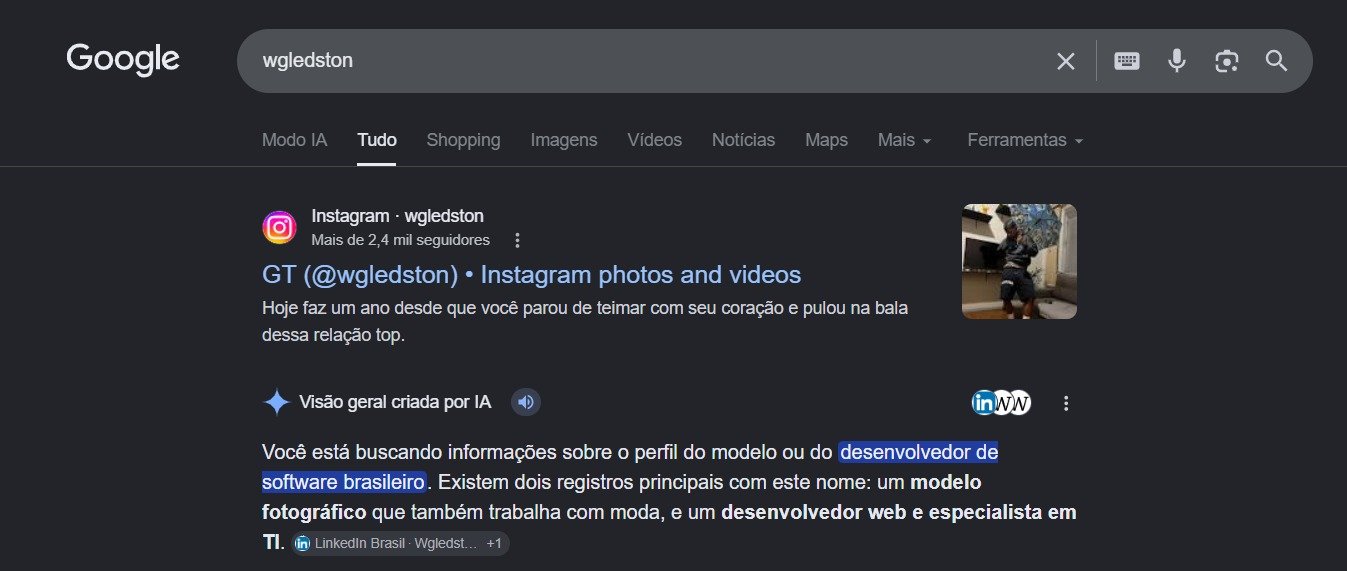Viewport: 1347px width, 571px height.
Task: Open 'GT (@wgledston) • Instagram photos and videos' link
Action: [531, 274]
